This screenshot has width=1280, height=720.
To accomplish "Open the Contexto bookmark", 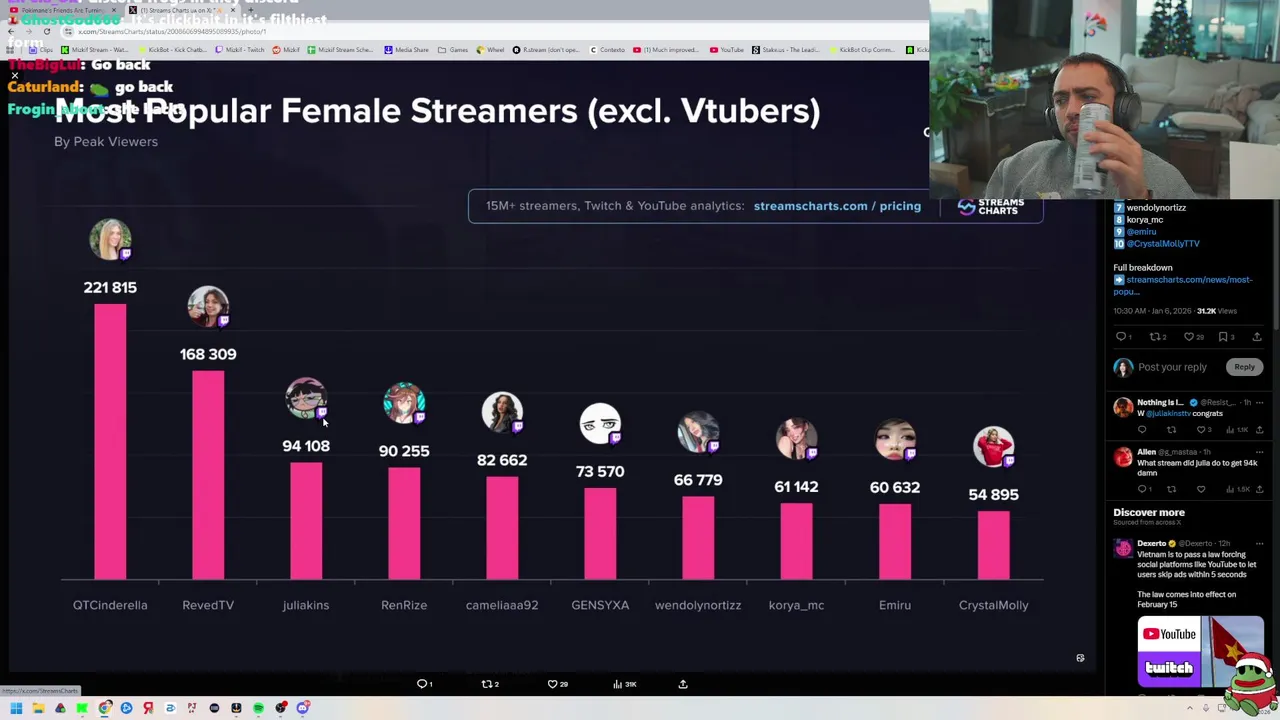I will (608, 50).
